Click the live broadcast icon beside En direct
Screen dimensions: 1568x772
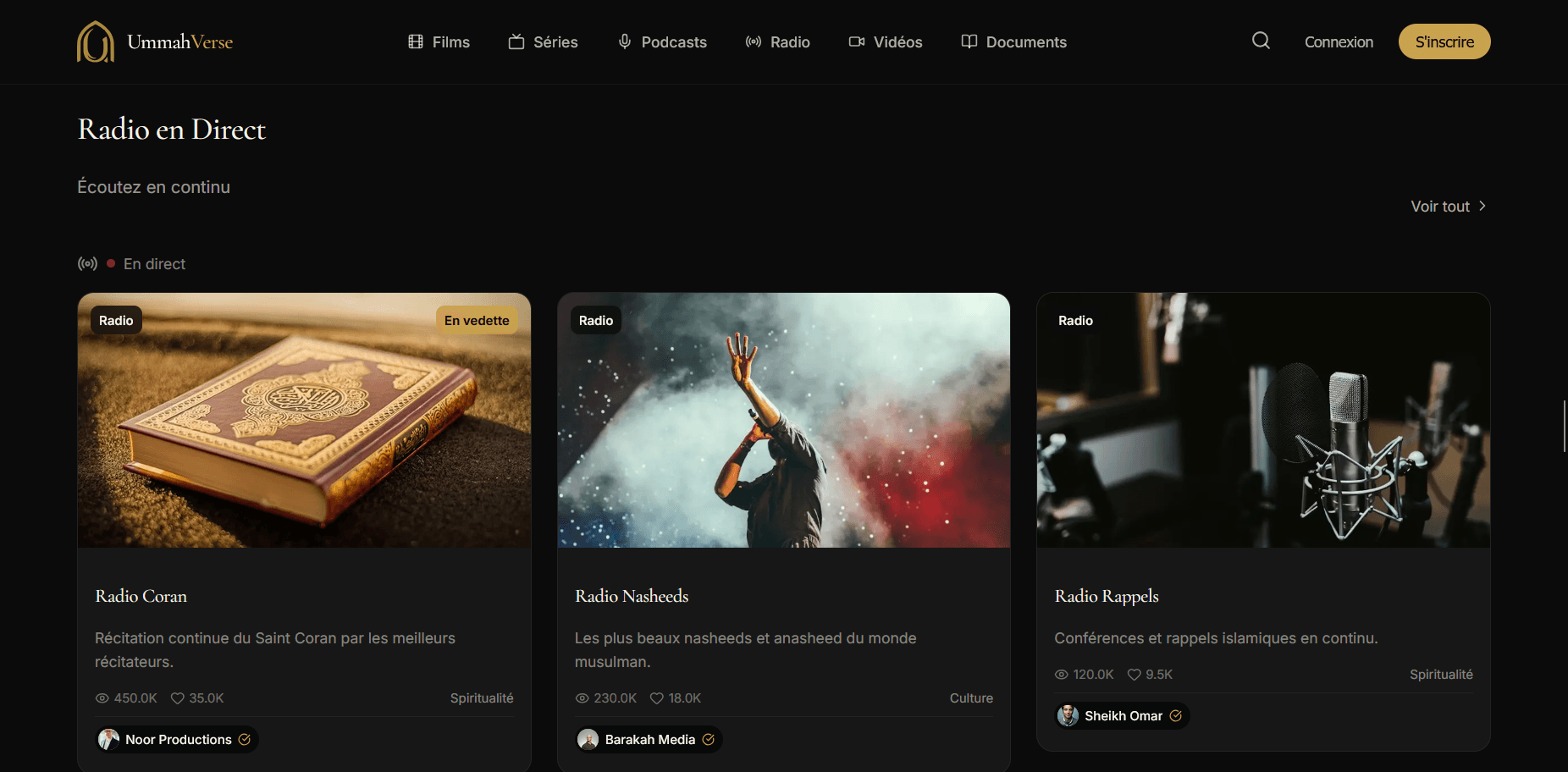tap(87, 264)
